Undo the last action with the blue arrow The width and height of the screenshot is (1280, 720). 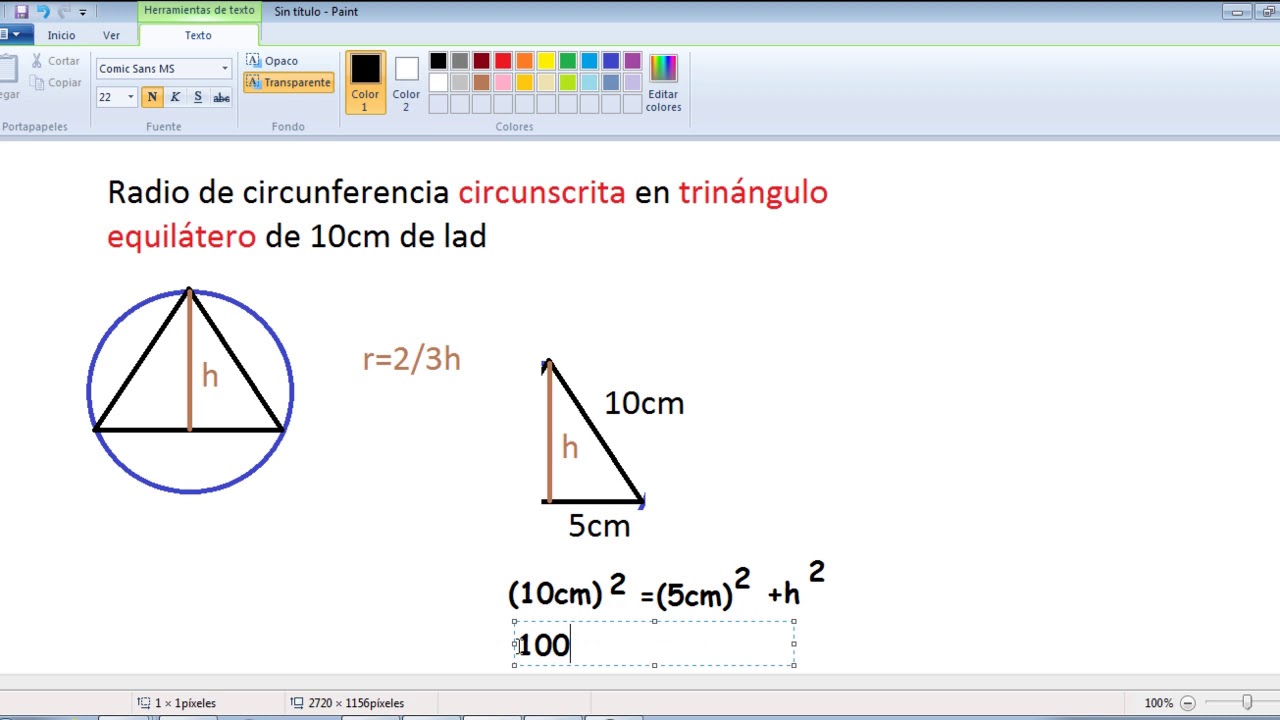point(43,12)
